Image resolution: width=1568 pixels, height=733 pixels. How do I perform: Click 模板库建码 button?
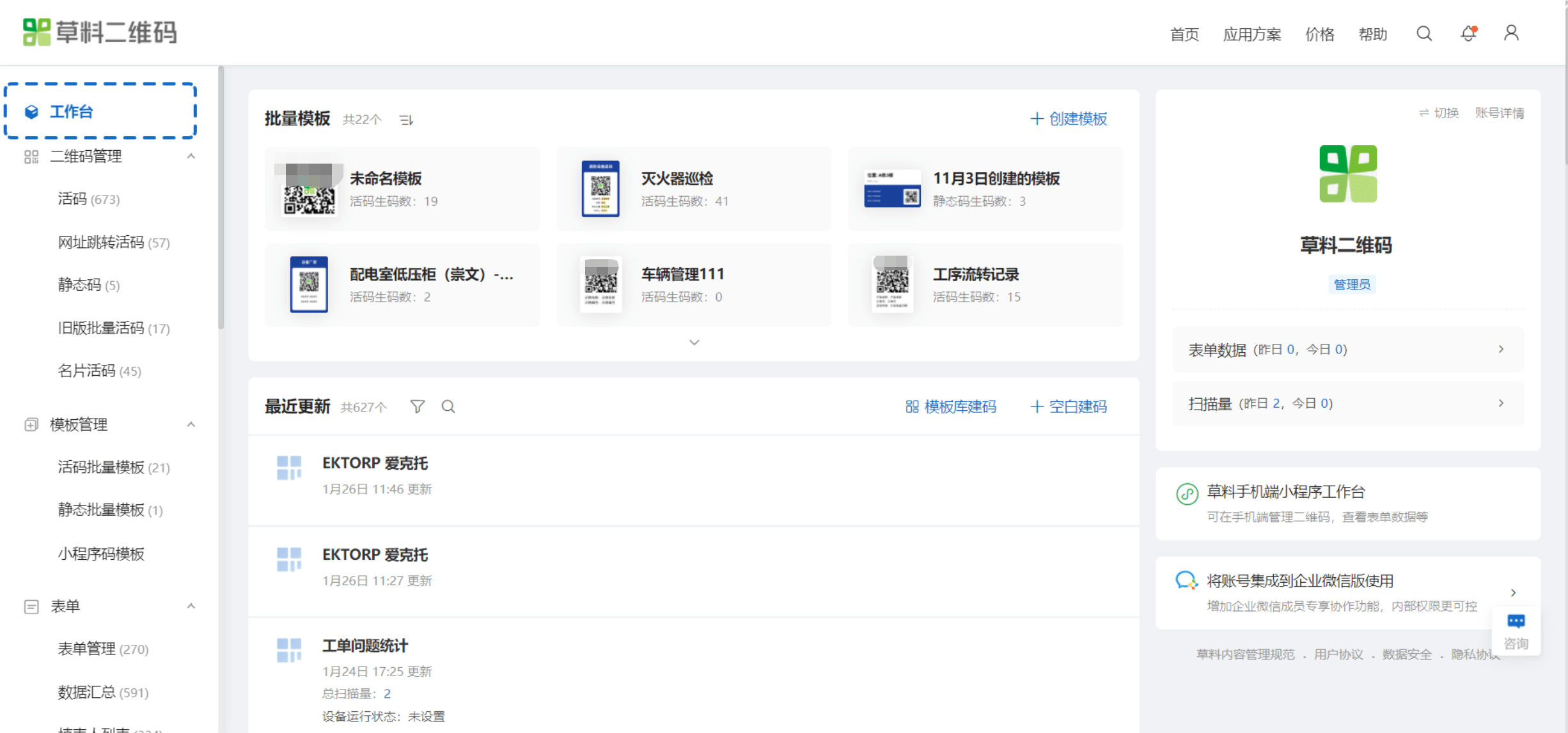951,406
